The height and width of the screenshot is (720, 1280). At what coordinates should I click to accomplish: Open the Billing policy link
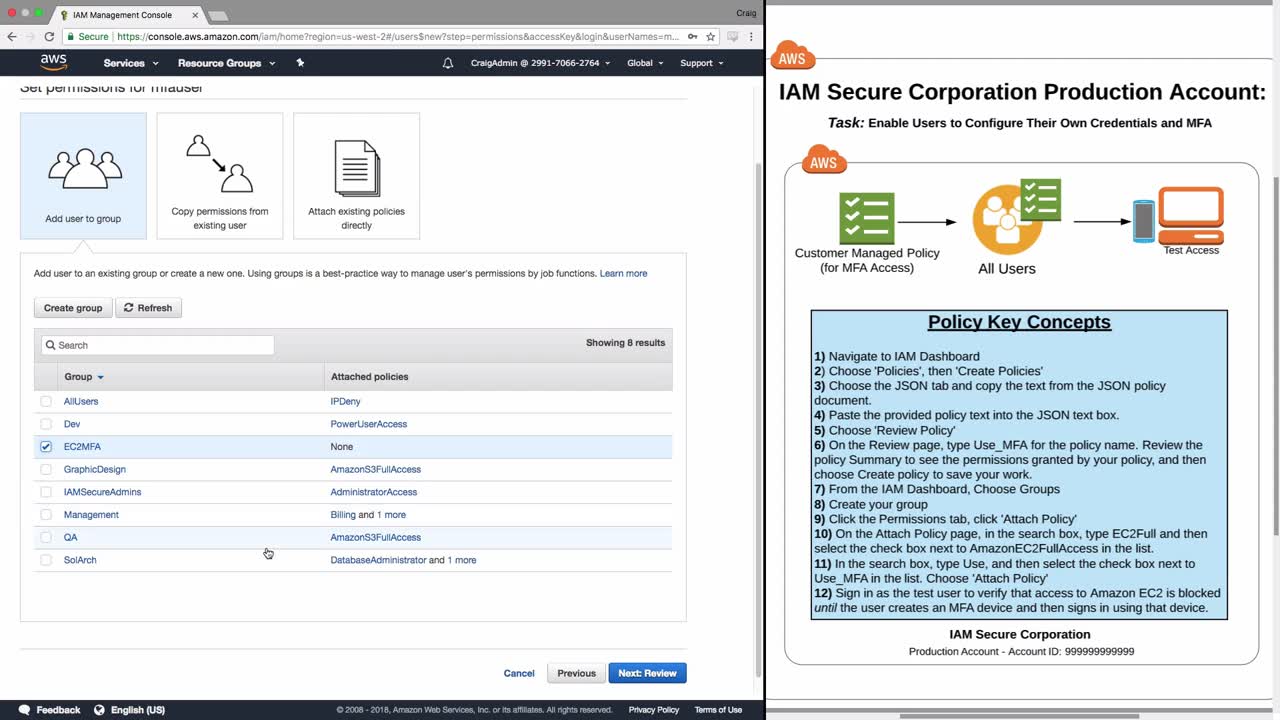coord(343,515)
